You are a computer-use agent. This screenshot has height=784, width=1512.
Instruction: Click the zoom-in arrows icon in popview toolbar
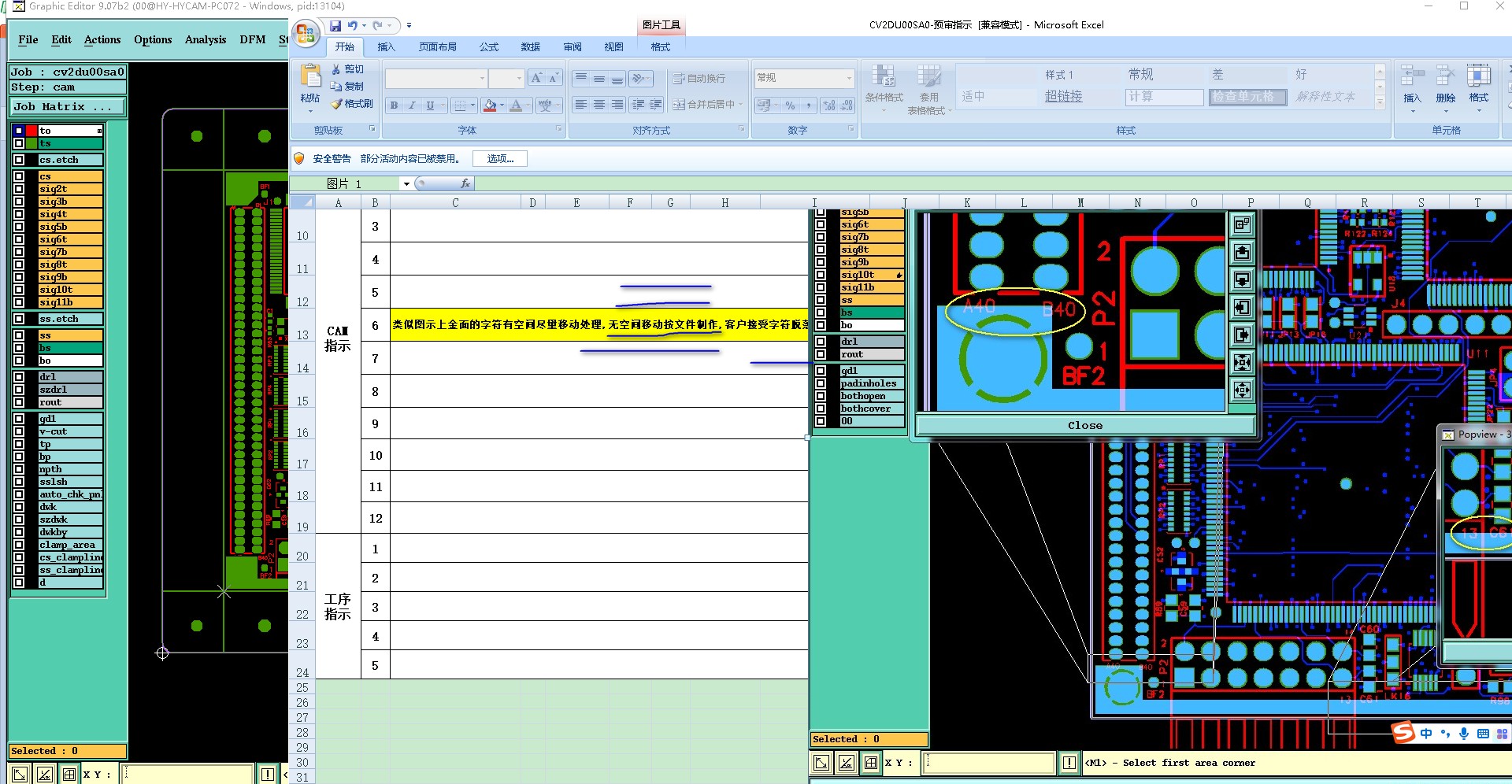pyautogui.click(x=1242, y=363)
